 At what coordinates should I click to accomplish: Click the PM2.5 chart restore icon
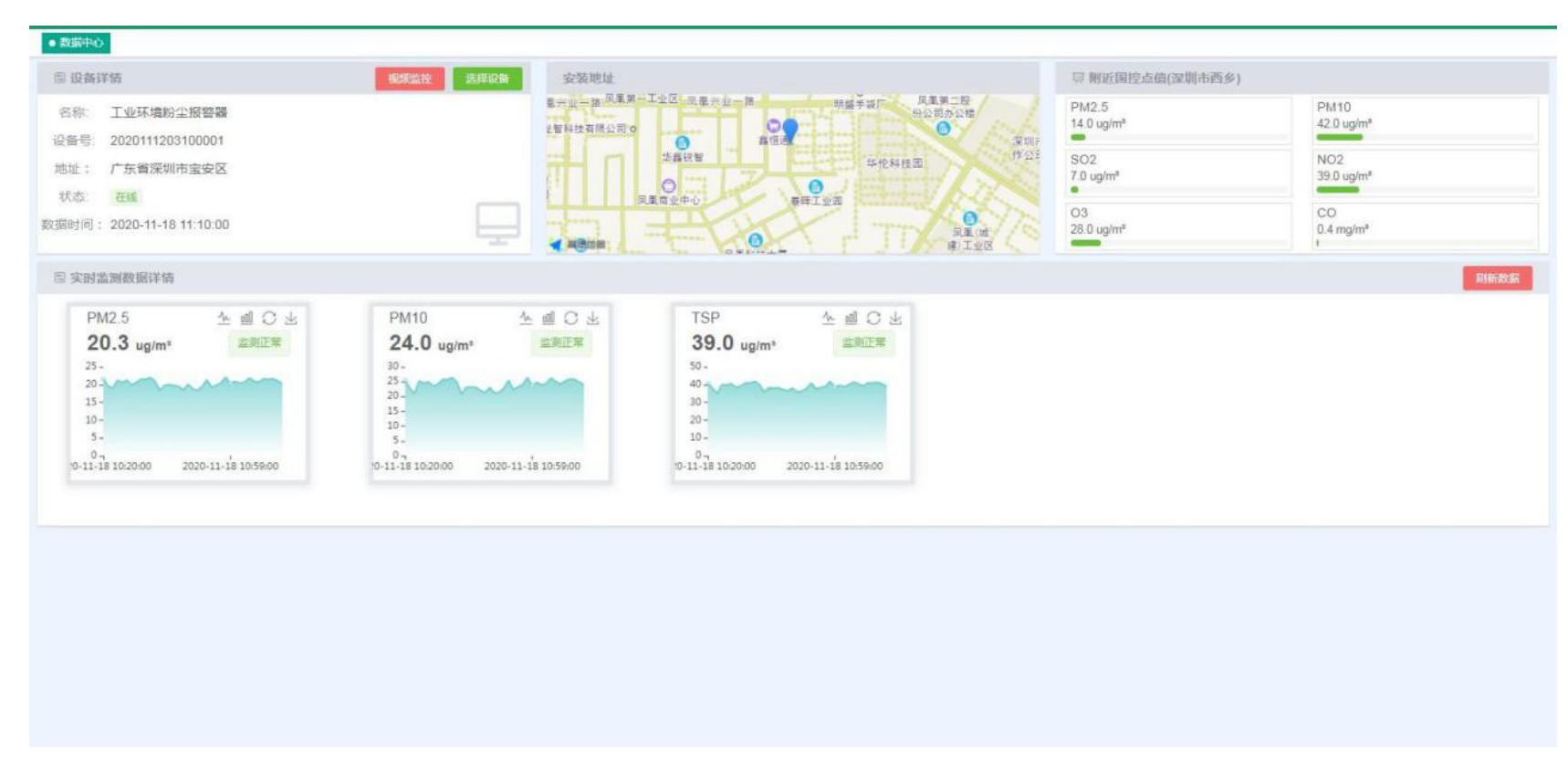[269, 318]
